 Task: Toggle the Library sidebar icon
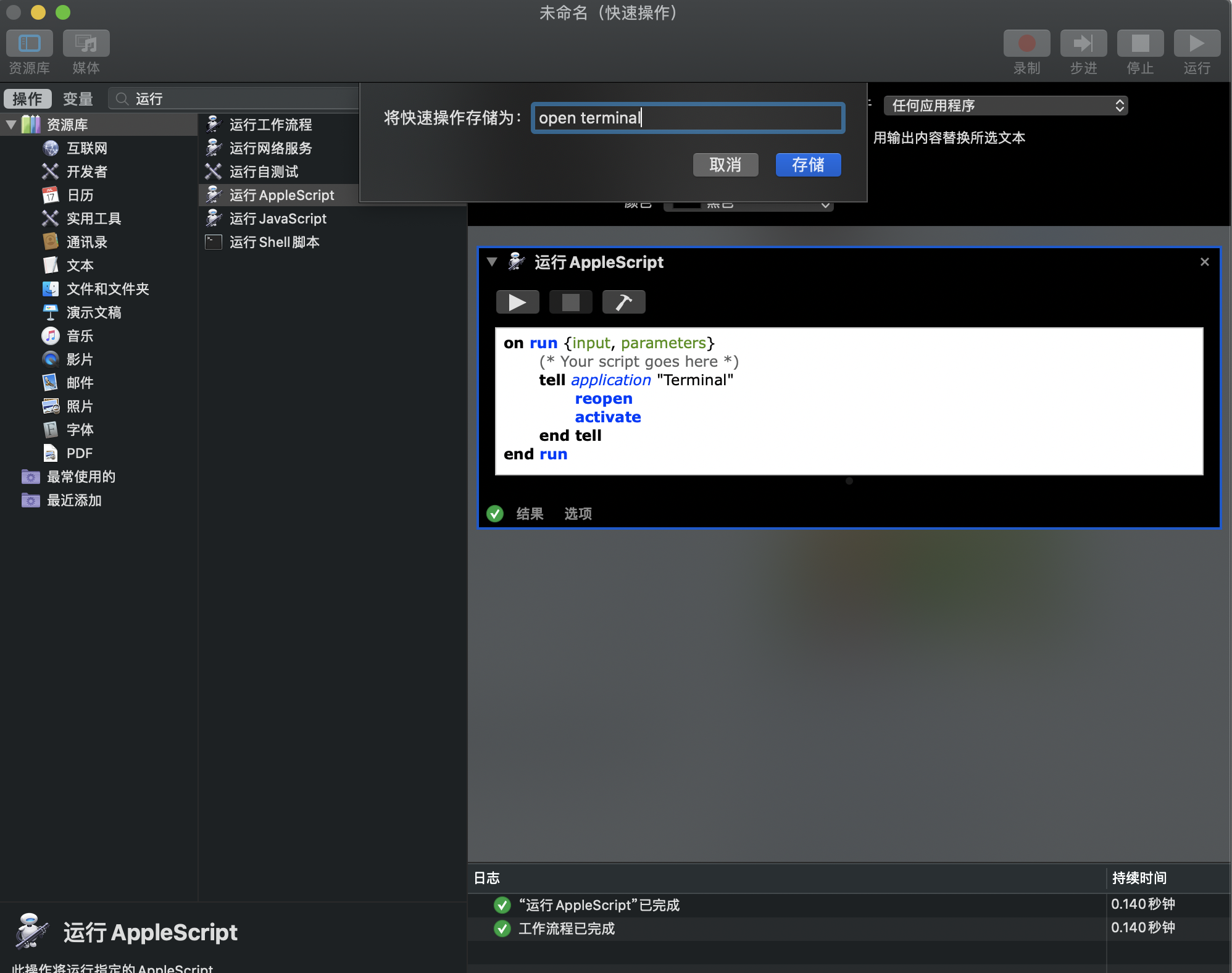(30, 44)
